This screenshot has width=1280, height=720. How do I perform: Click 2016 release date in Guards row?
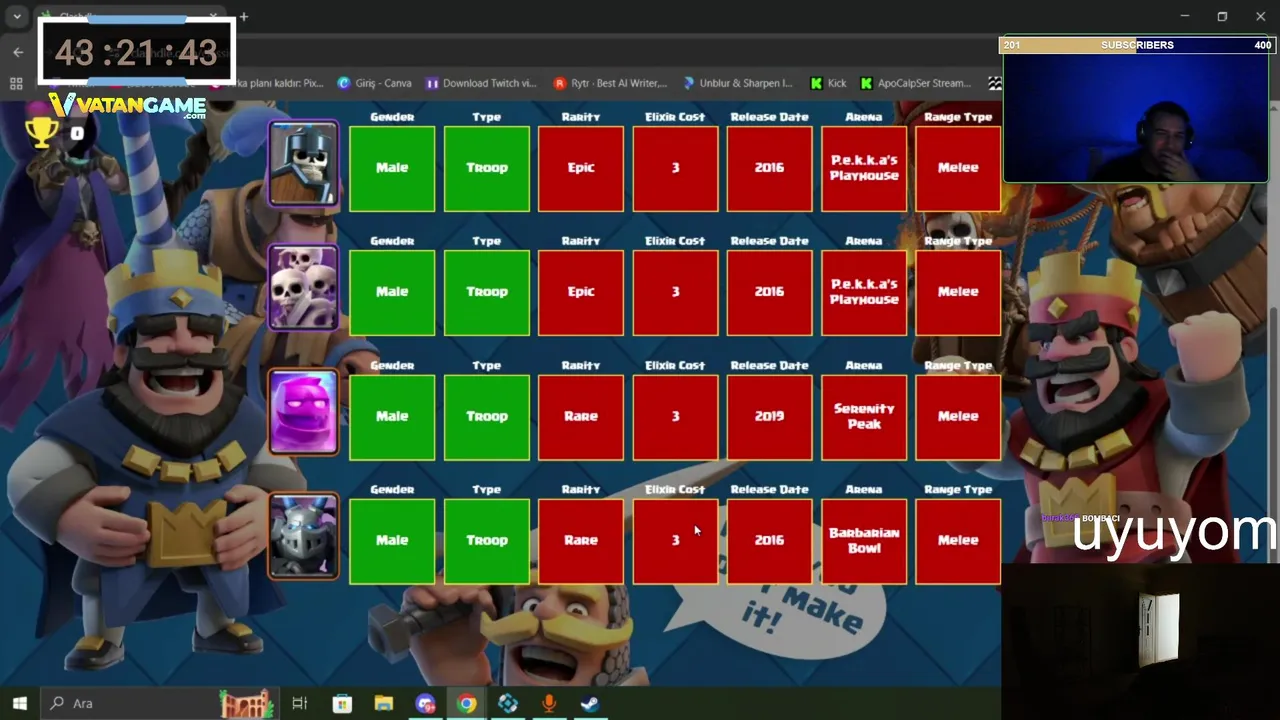[x=769, y=168]
